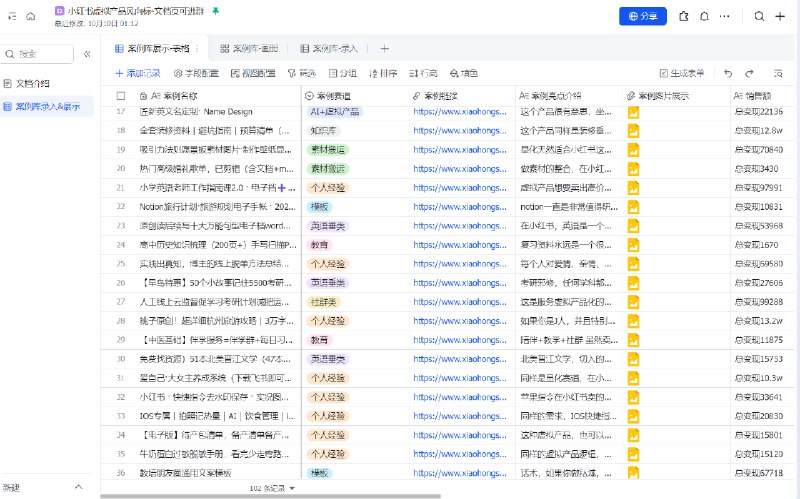This screenshot has height=499, width=800.
Task: Click the plus icon in the top right
Action: (x=780, y=16)
